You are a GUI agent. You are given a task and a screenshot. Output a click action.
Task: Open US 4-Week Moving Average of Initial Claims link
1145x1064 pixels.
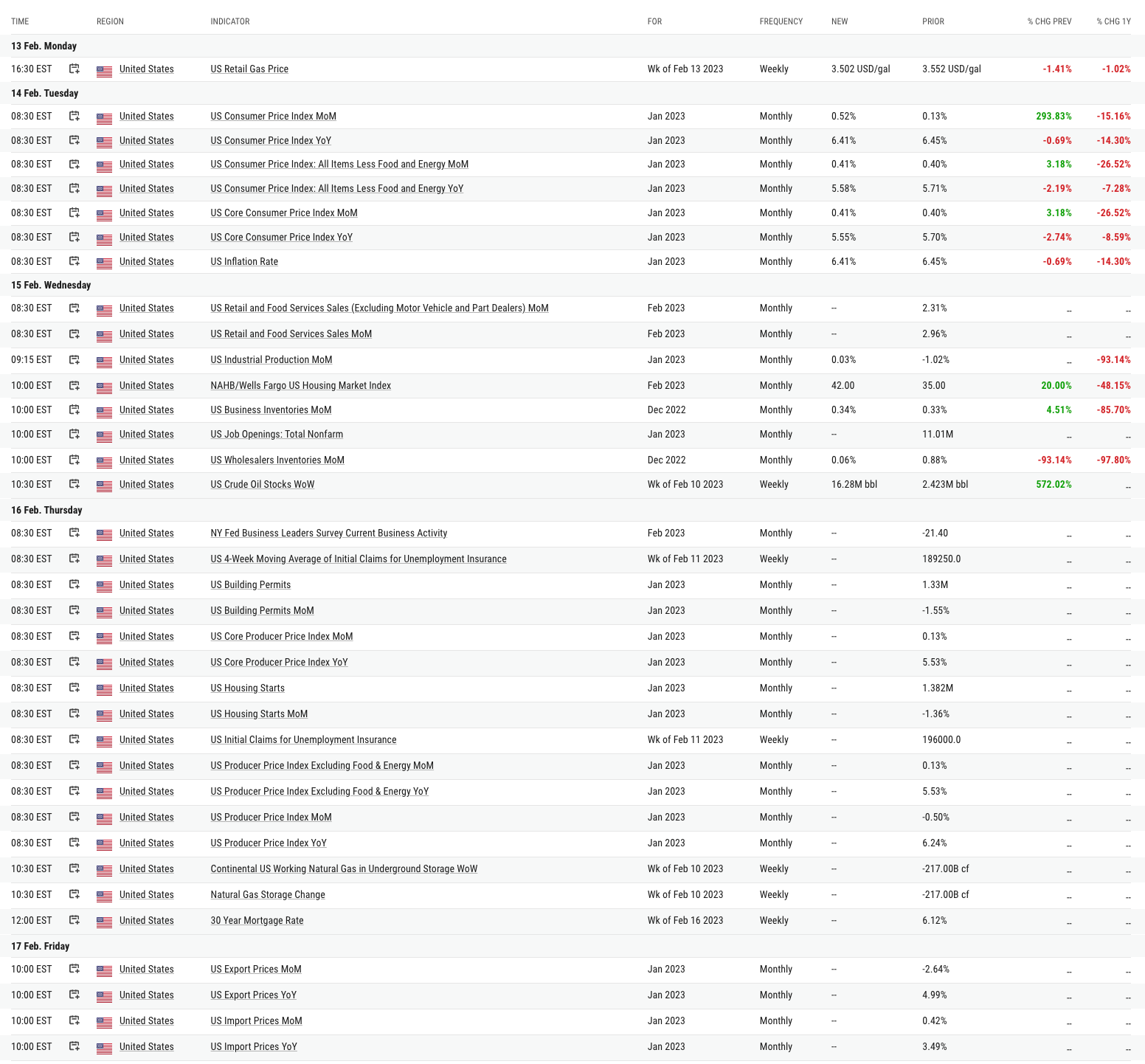click(x=359, y=559)
